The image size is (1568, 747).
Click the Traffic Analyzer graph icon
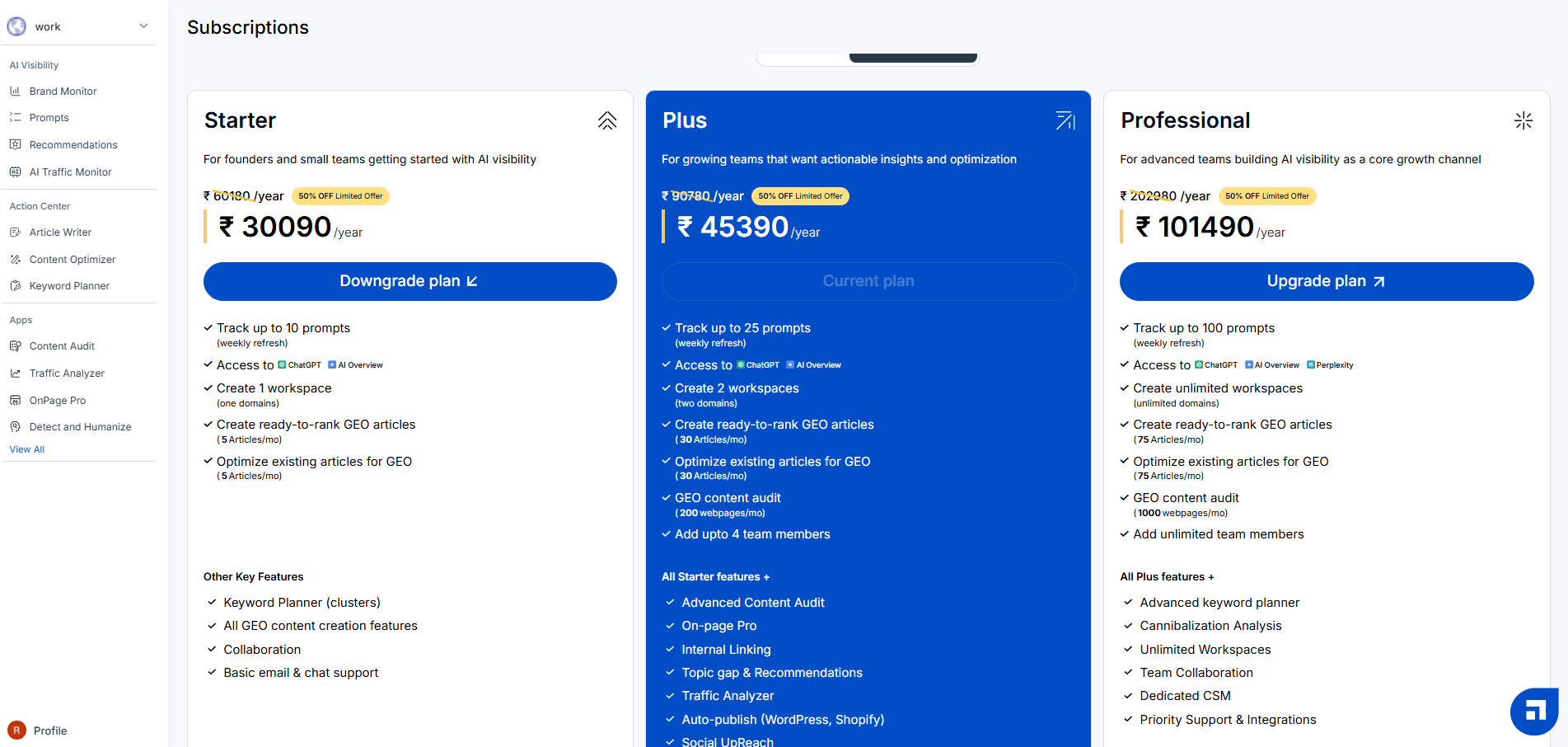15,373
